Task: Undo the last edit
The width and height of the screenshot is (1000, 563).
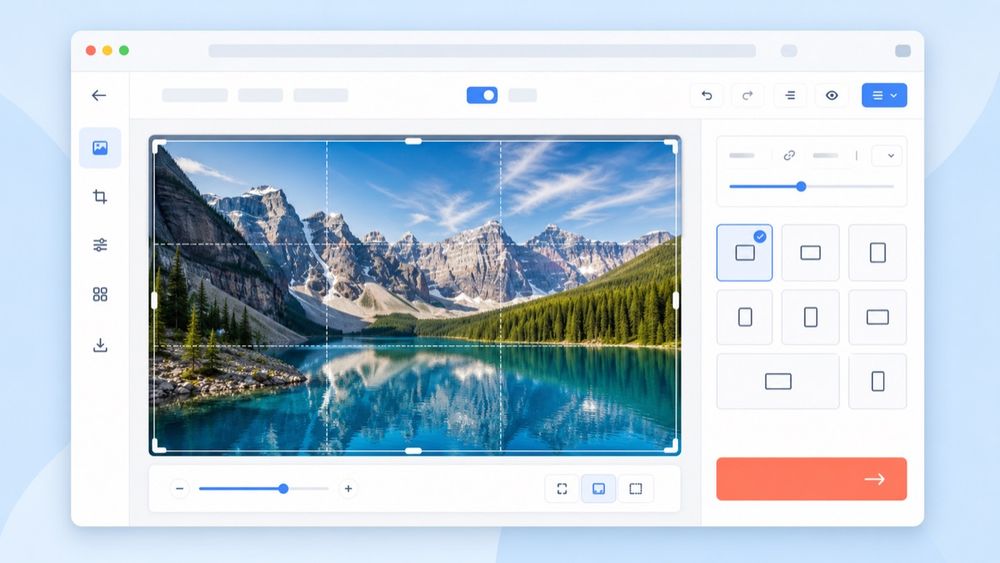Action: click(x=707, y=96)
